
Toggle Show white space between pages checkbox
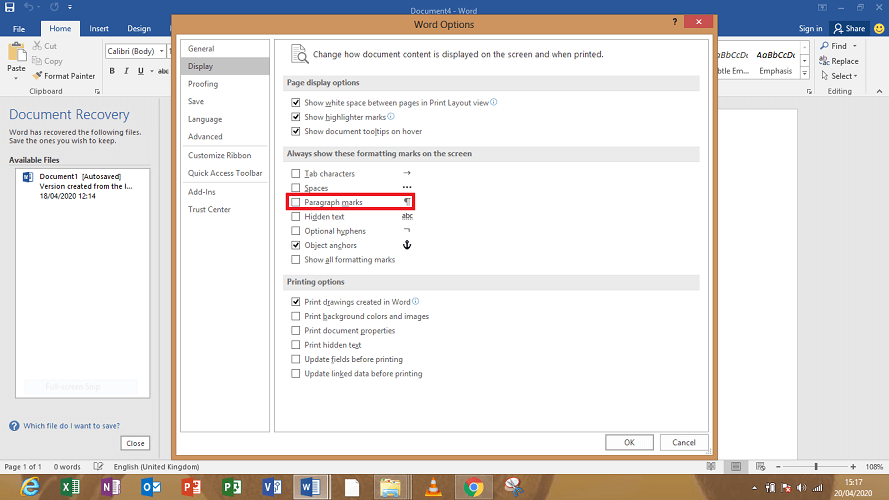click(x=295, y=103)
